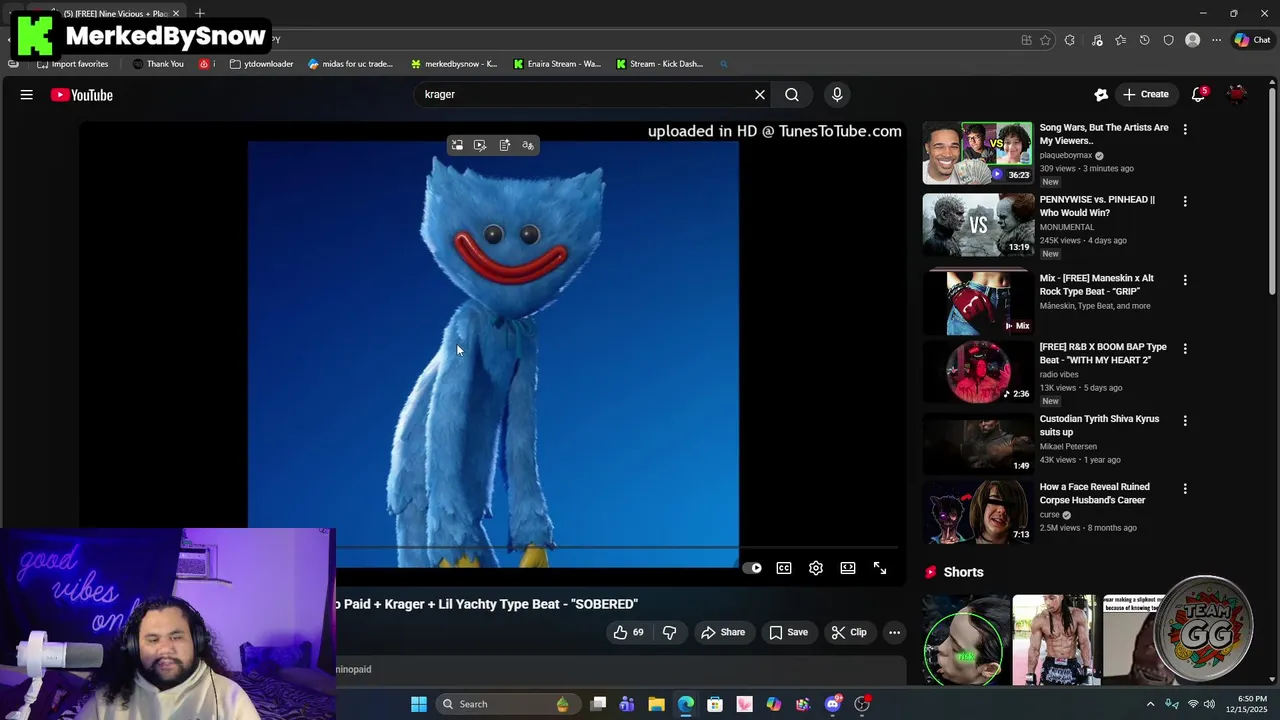Show hidden system tray icons

1150,704
